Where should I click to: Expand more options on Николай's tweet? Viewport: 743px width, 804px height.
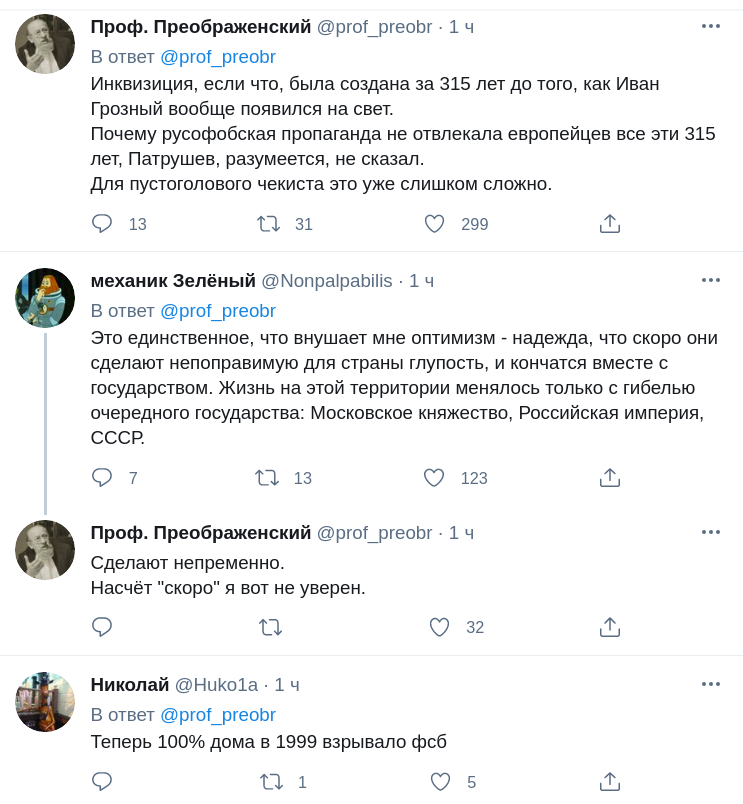[x=710, y=684]
